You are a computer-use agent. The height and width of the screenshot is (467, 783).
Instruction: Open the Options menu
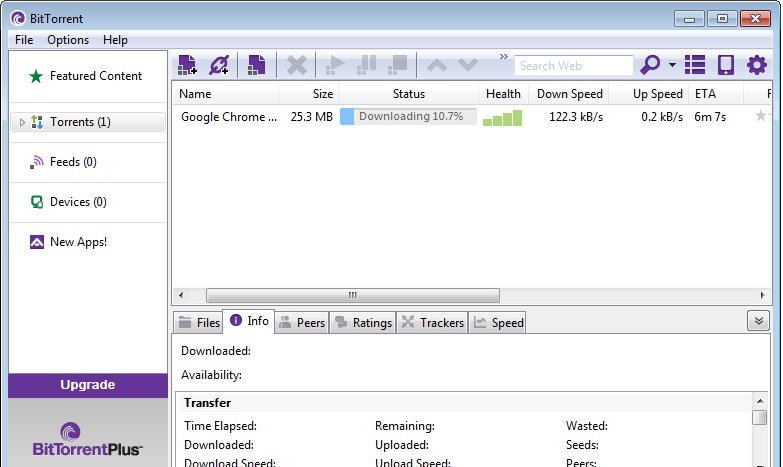click(x=68, y=40)
